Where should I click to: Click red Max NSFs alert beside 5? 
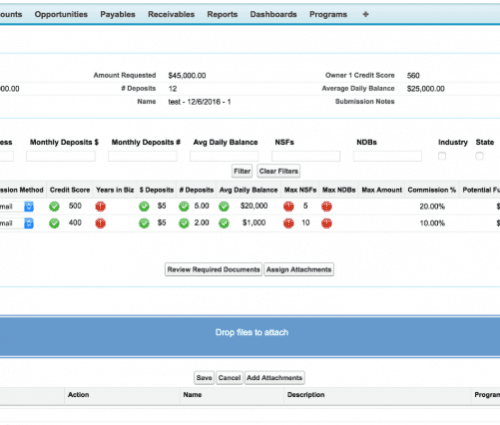[x=289, y=206]
